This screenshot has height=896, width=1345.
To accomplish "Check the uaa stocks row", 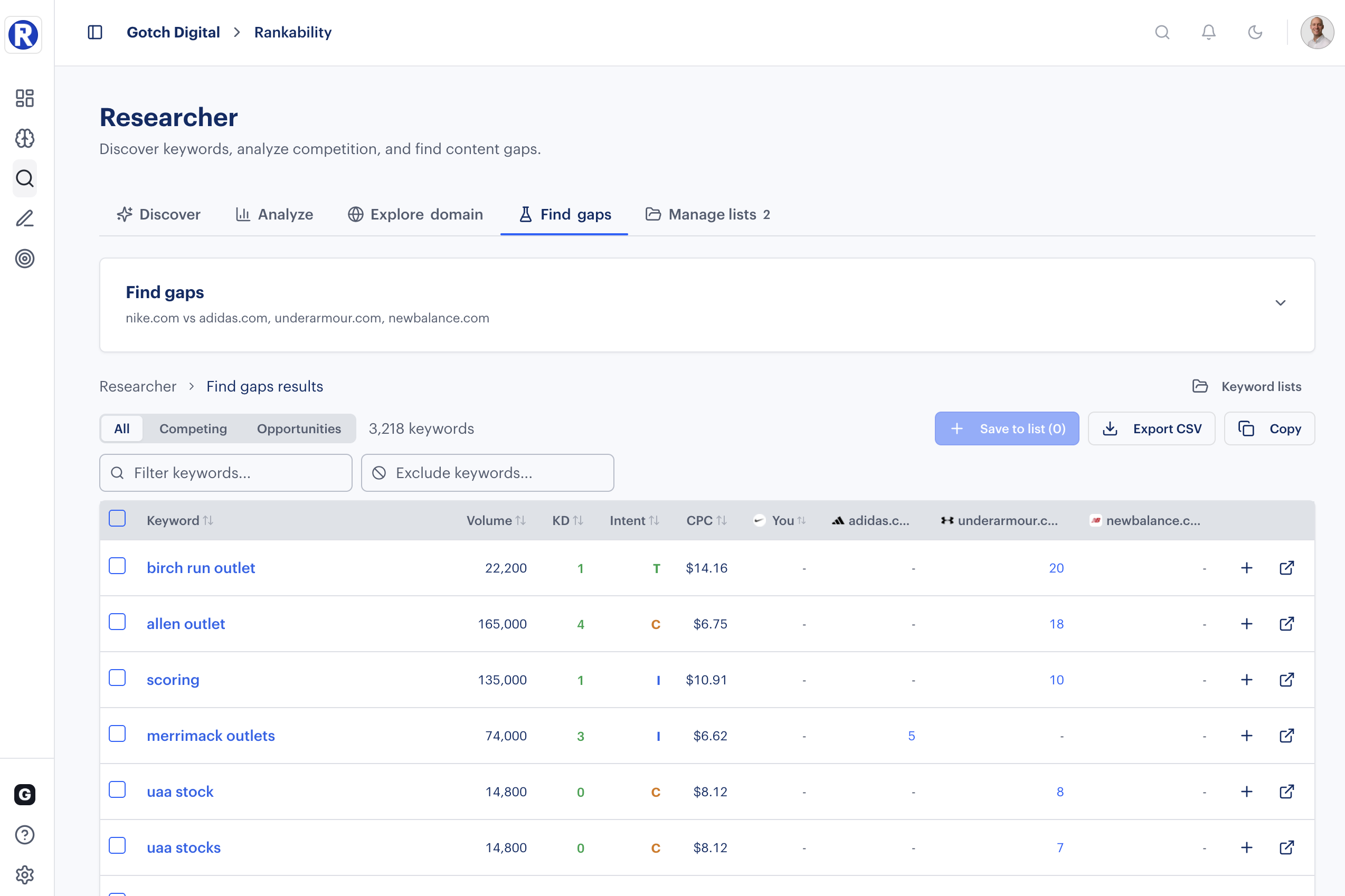I will pyautogui.click(x=117, y=846).
